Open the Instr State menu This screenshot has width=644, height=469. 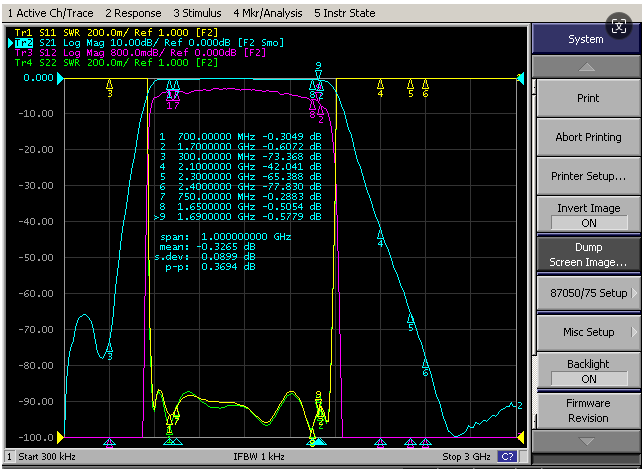coord(345,13)
